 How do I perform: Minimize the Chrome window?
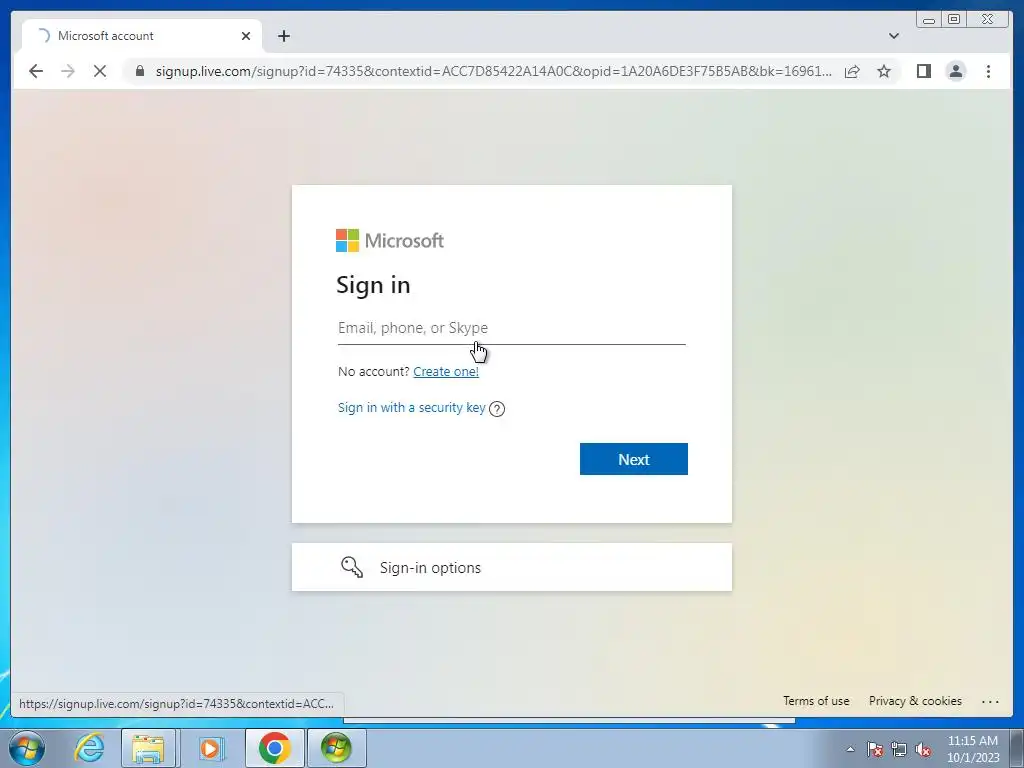929,20
